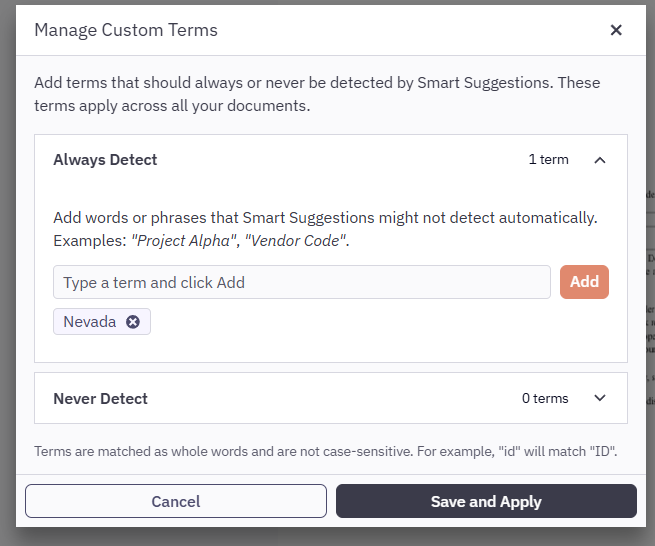Click the '1 term' count label
655x546 pixels.
[x=548, y=160]
